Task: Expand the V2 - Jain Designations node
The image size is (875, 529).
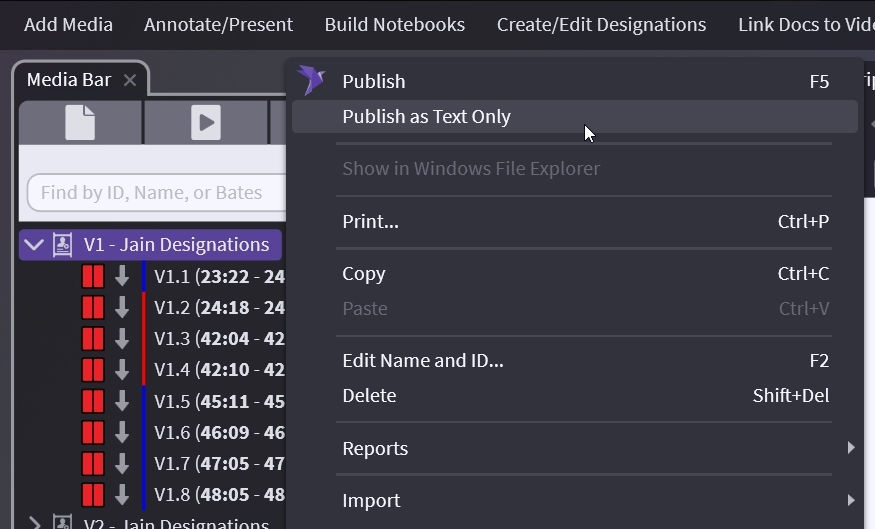Action: point(34,523)
